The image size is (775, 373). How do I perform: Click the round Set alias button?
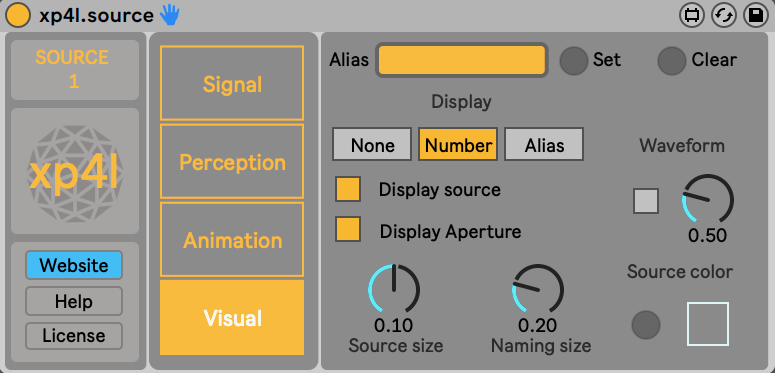pyautogui.click(x=573, y=61)
